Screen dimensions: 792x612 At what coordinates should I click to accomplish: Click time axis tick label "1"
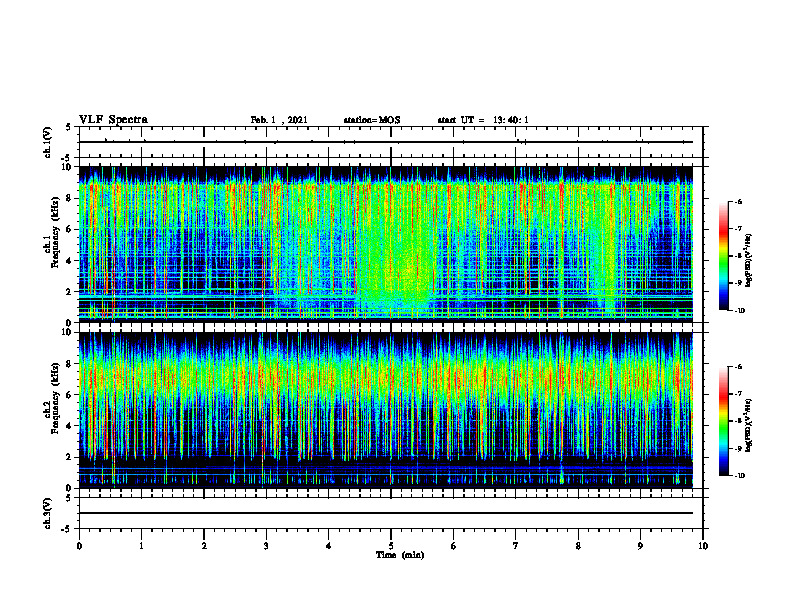(141, 546)
